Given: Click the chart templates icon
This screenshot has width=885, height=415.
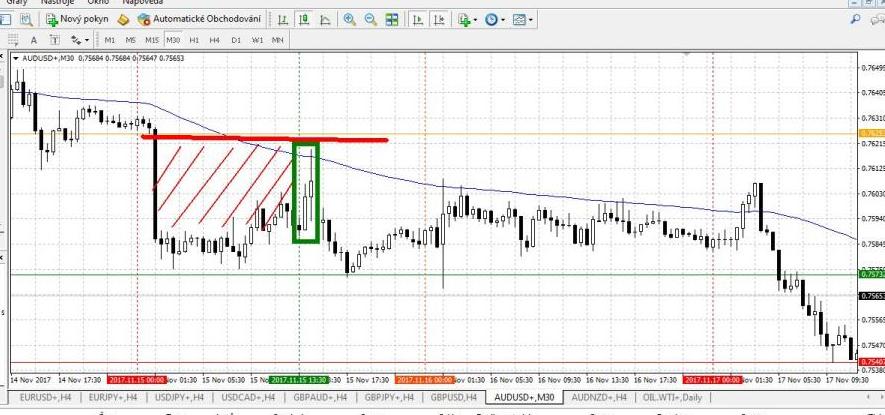Looking at the screenshot, I should point(519,20).
